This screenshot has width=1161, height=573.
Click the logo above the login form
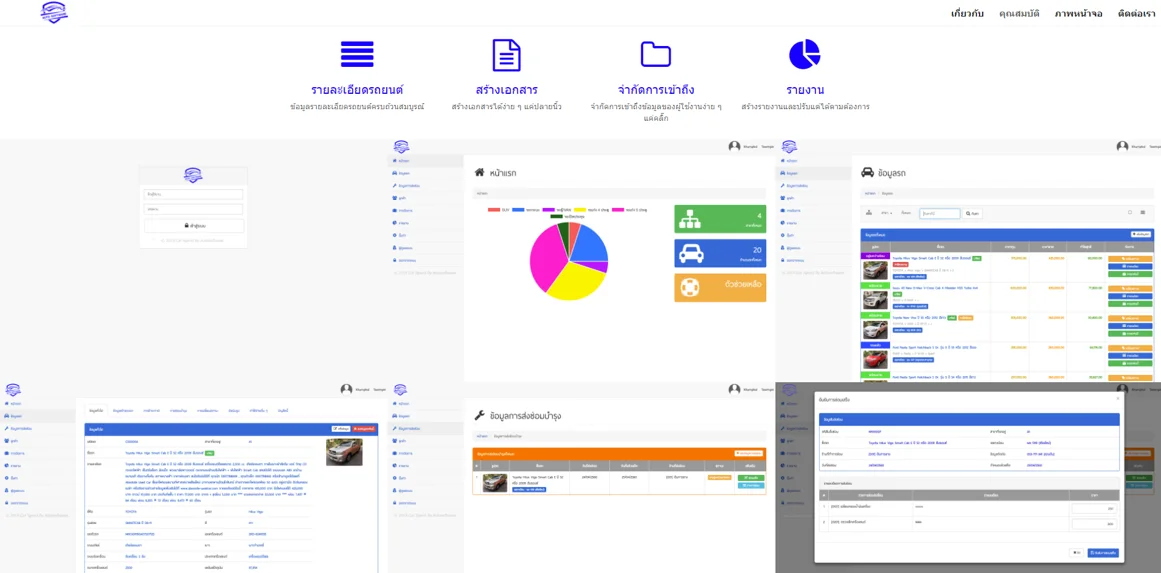pyautogui.click(x=193, y=175)
